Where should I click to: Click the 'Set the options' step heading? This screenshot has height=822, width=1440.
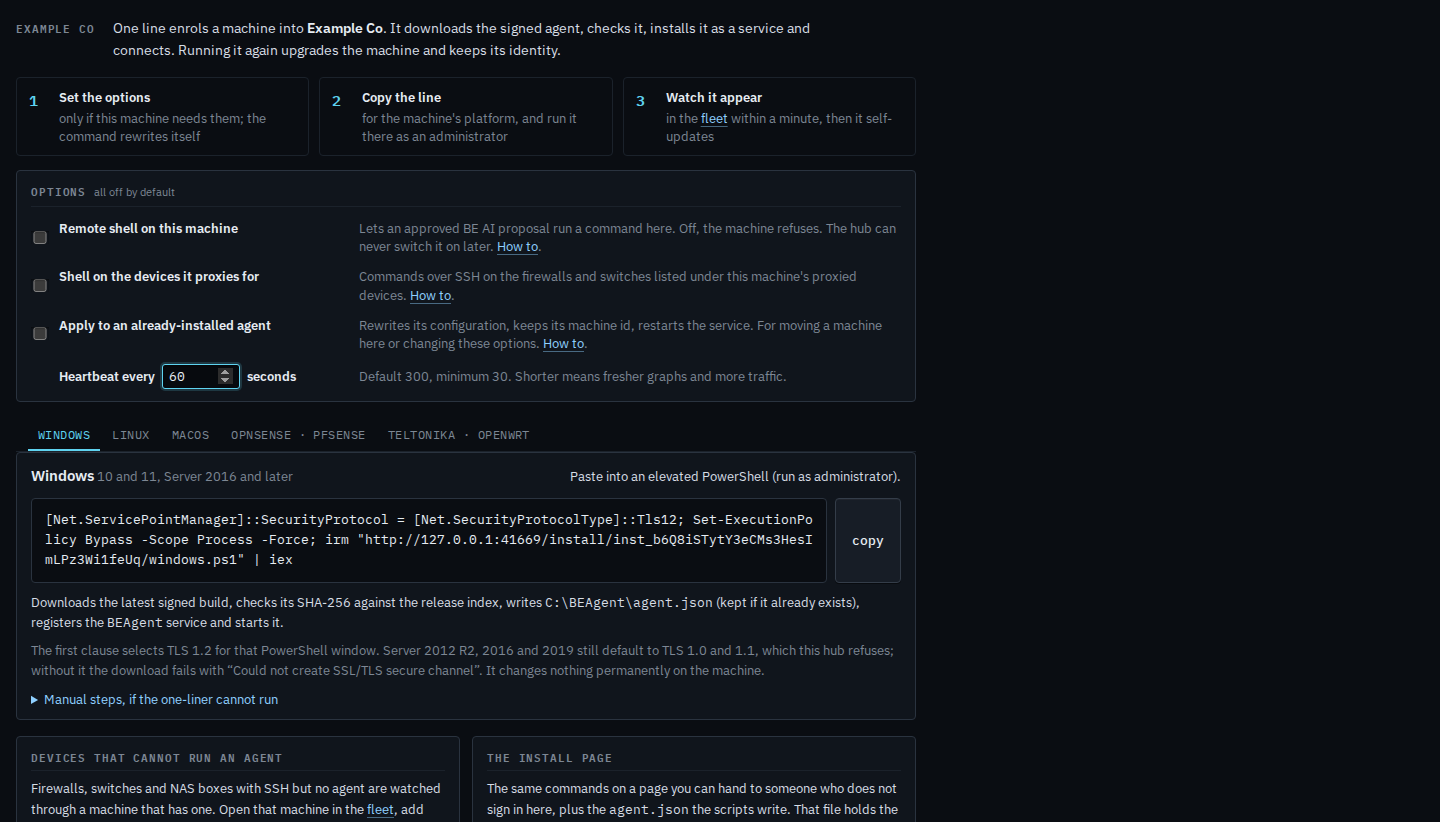coord(105,98)
